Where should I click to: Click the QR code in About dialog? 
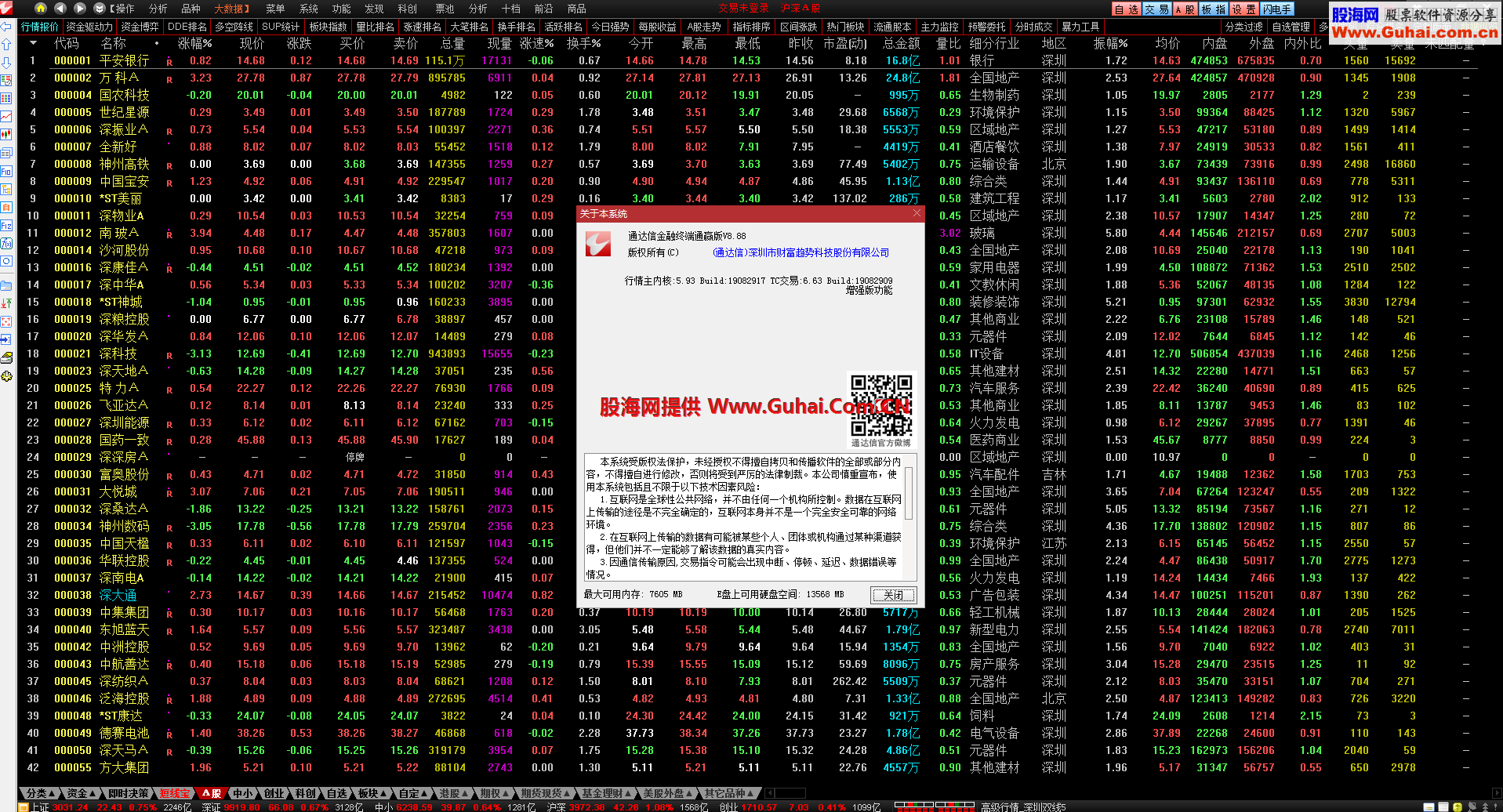click(x=881, y=405)
